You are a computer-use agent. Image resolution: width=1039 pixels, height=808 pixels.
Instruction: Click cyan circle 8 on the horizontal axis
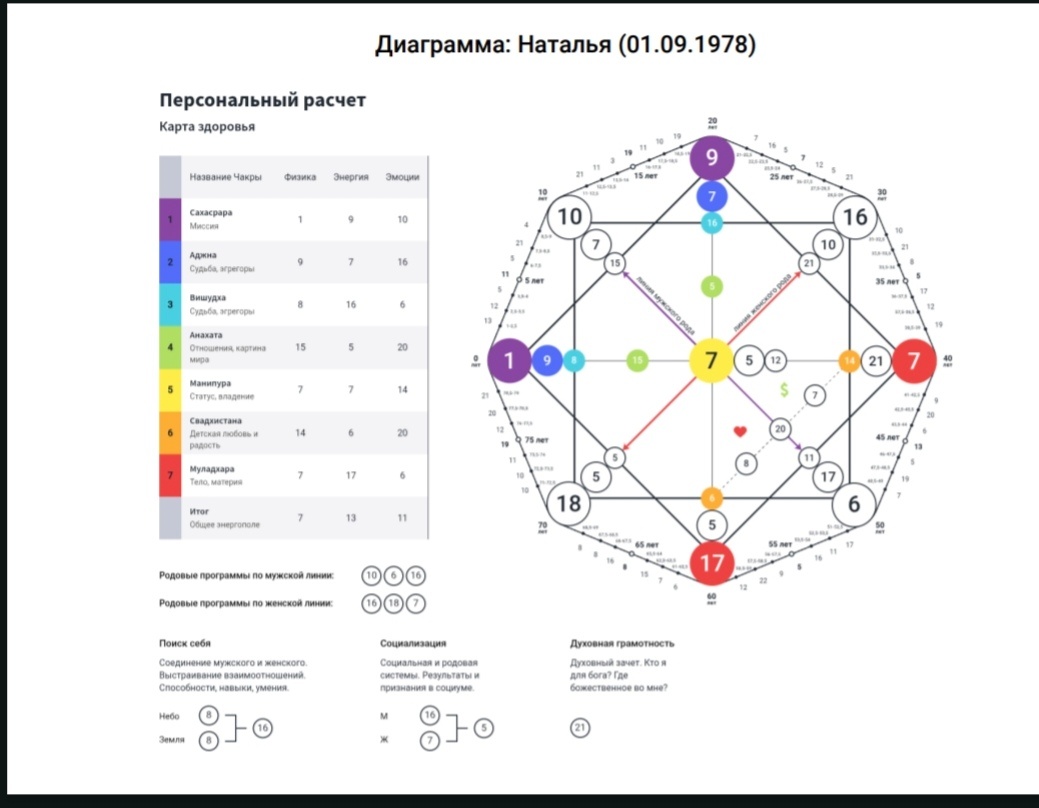(574, 361)
